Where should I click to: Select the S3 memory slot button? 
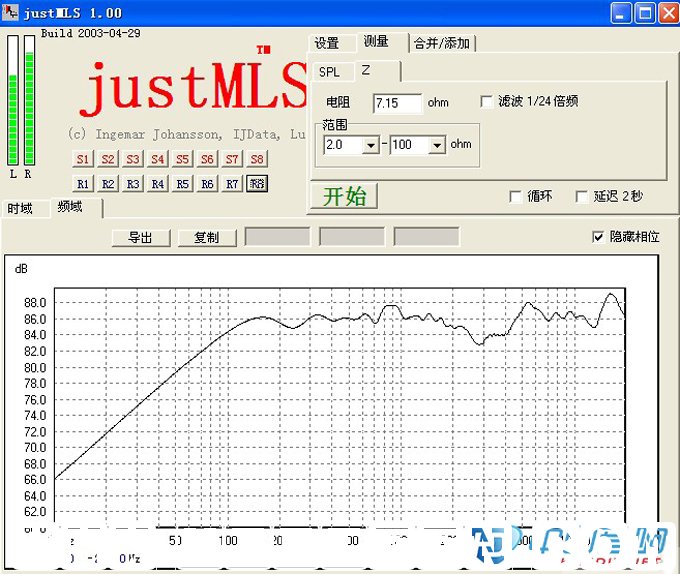(133, 159)
